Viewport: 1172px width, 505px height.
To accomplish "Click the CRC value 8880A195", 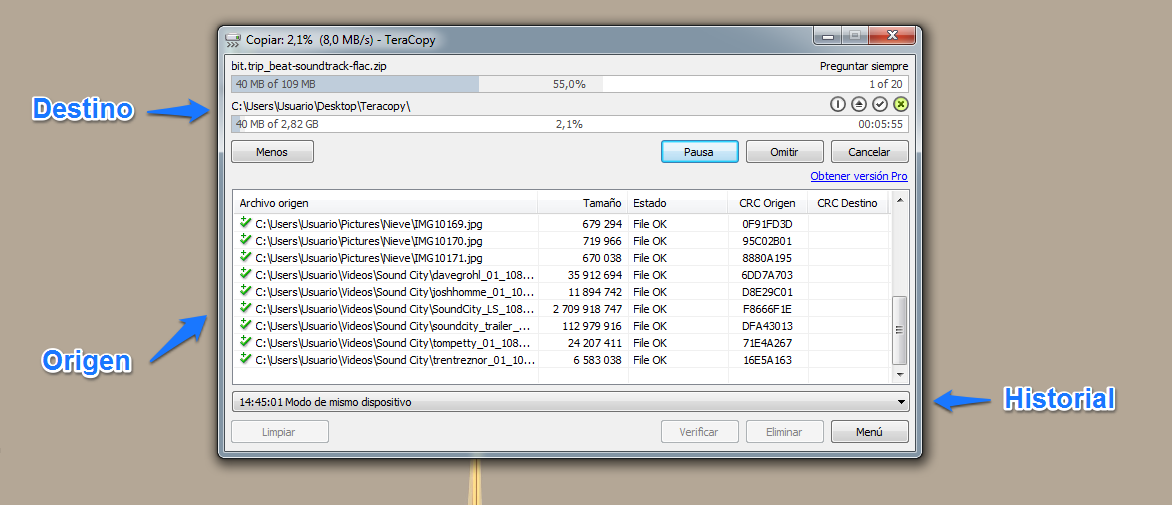I will pos(768,258).
